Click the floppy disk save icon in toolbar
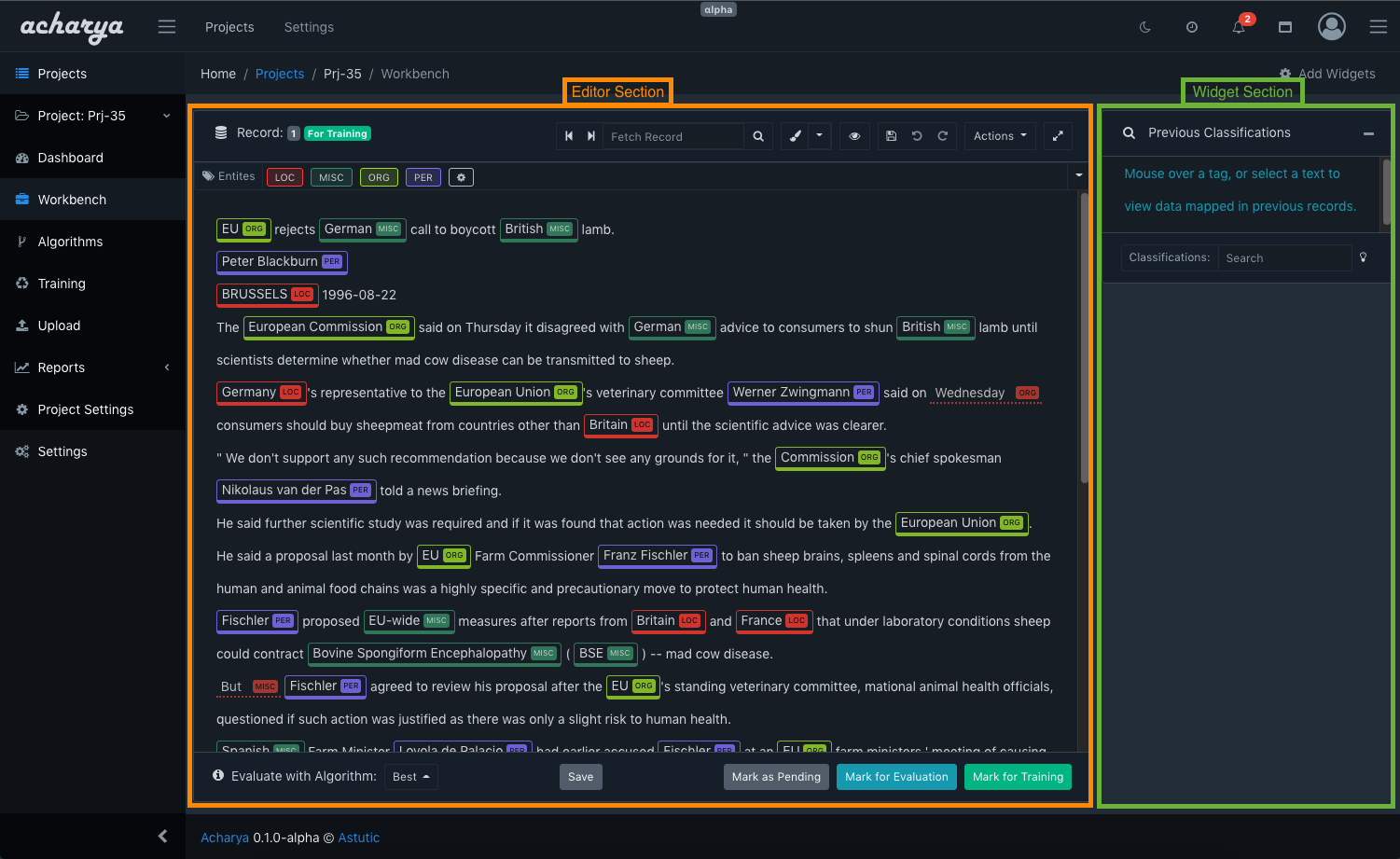The width and height of the screenshot is (1400, 859). click(891, 136)
